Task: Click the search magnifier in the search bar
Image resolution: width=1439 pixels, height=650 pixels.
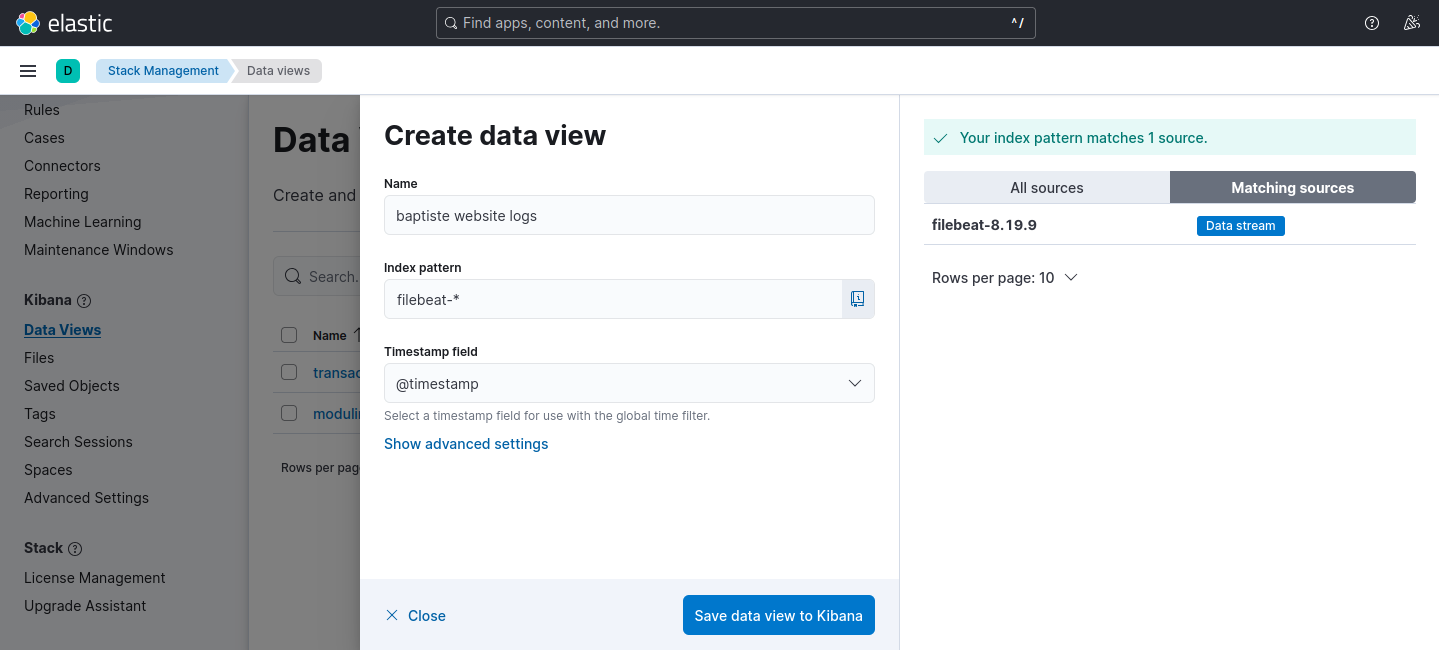Action: (x=450, y=22)
